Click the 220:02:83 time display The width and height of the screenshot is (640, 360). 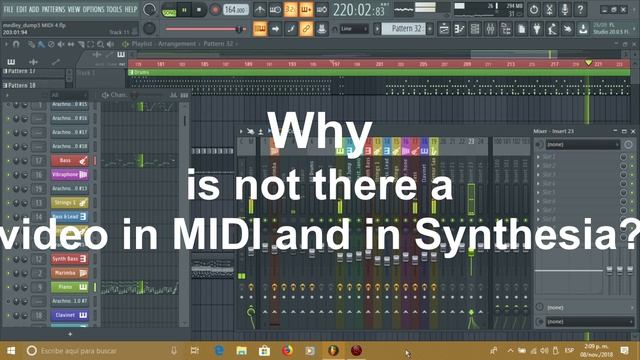point(359,10)
